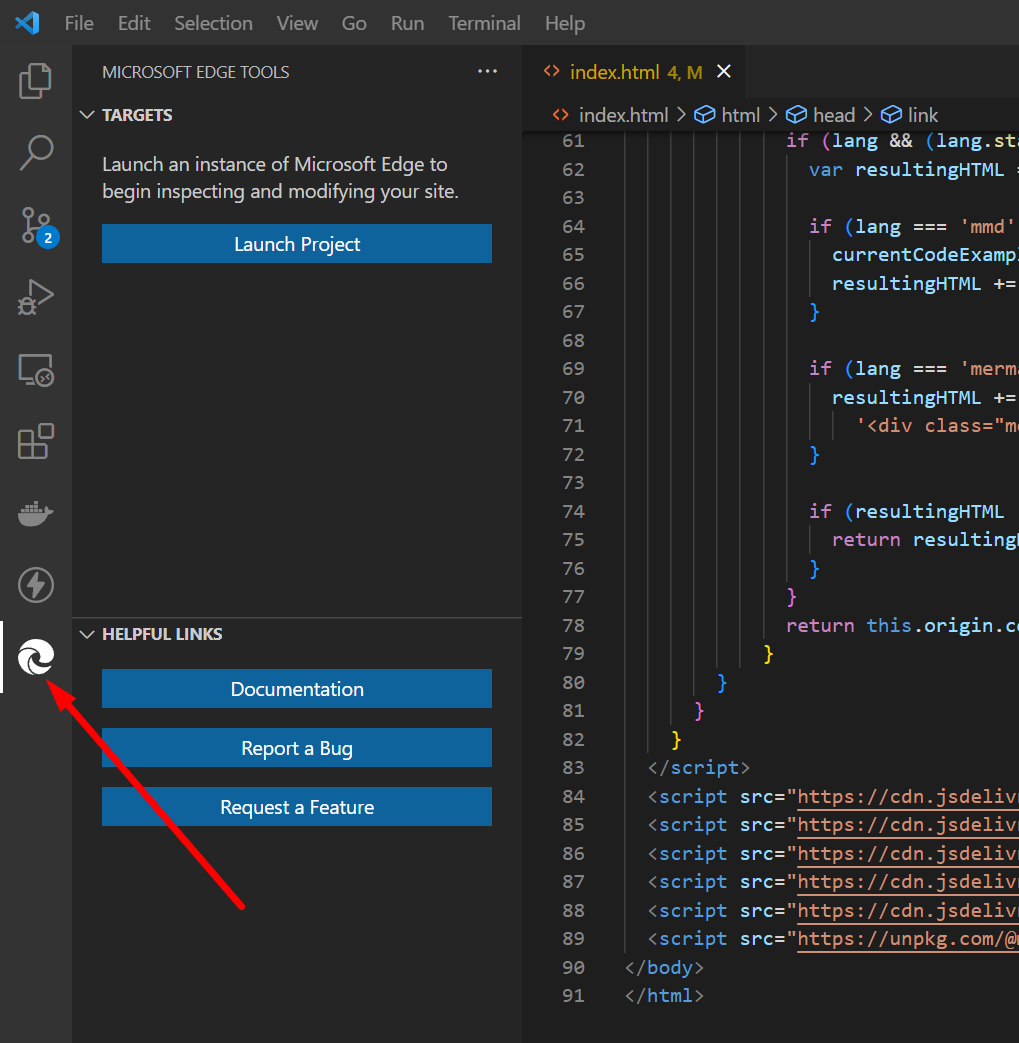The width and height of the screenshot is (1019, 1043).
Task: Open the Remote Explorer icon
Action: 36,370
